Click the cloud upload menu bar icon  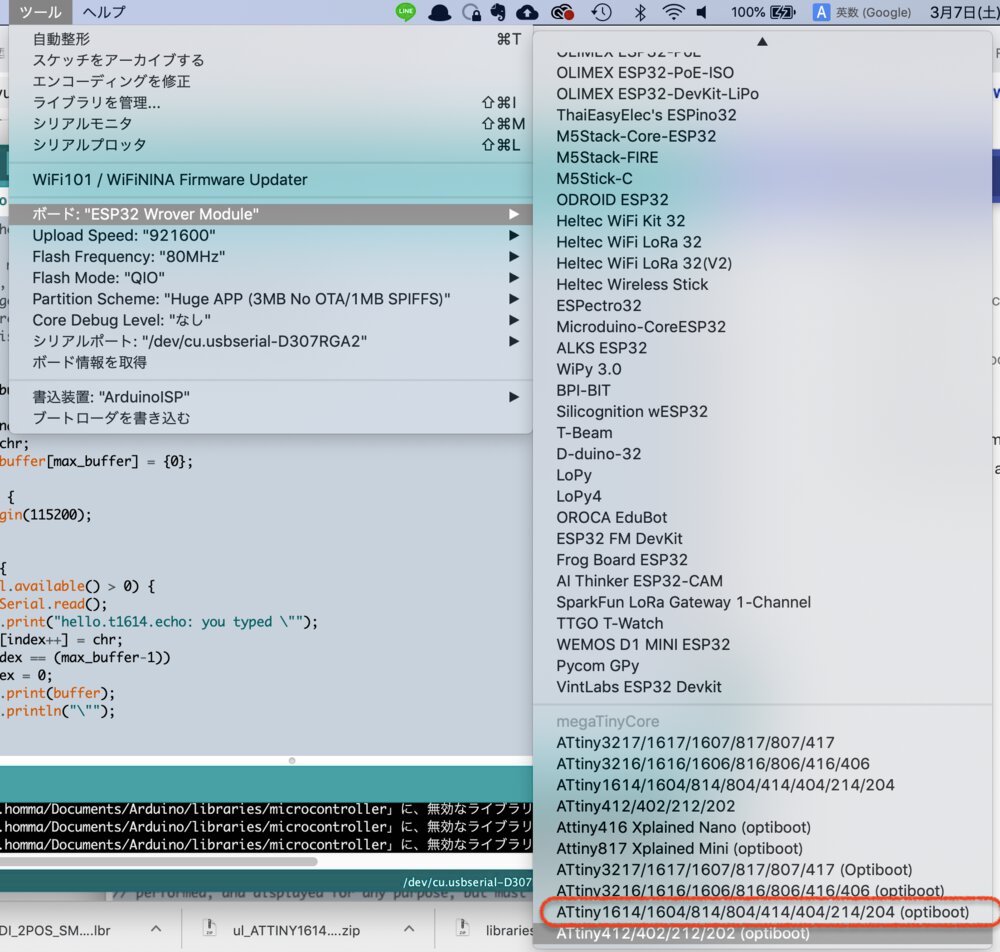[527, 12]
